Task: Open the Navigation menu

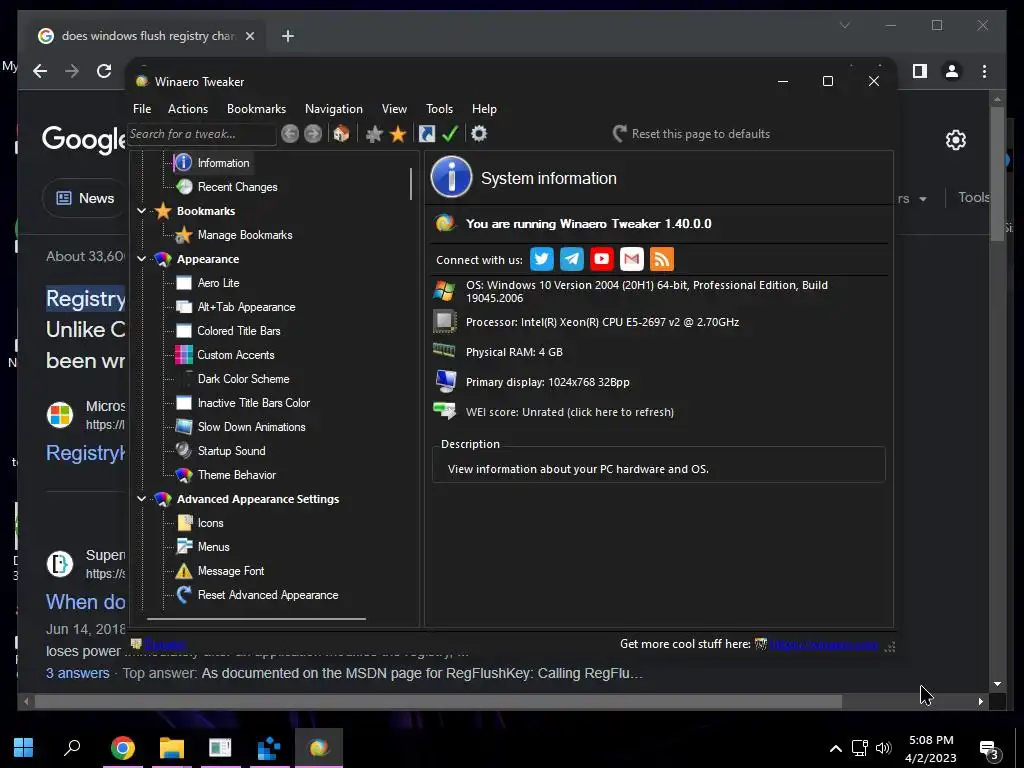Action: (334, 109)
